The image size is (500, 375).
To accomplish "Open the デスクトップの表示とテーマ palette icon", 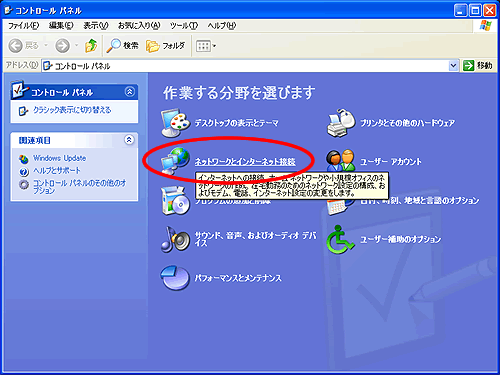I will coord(175,123).
